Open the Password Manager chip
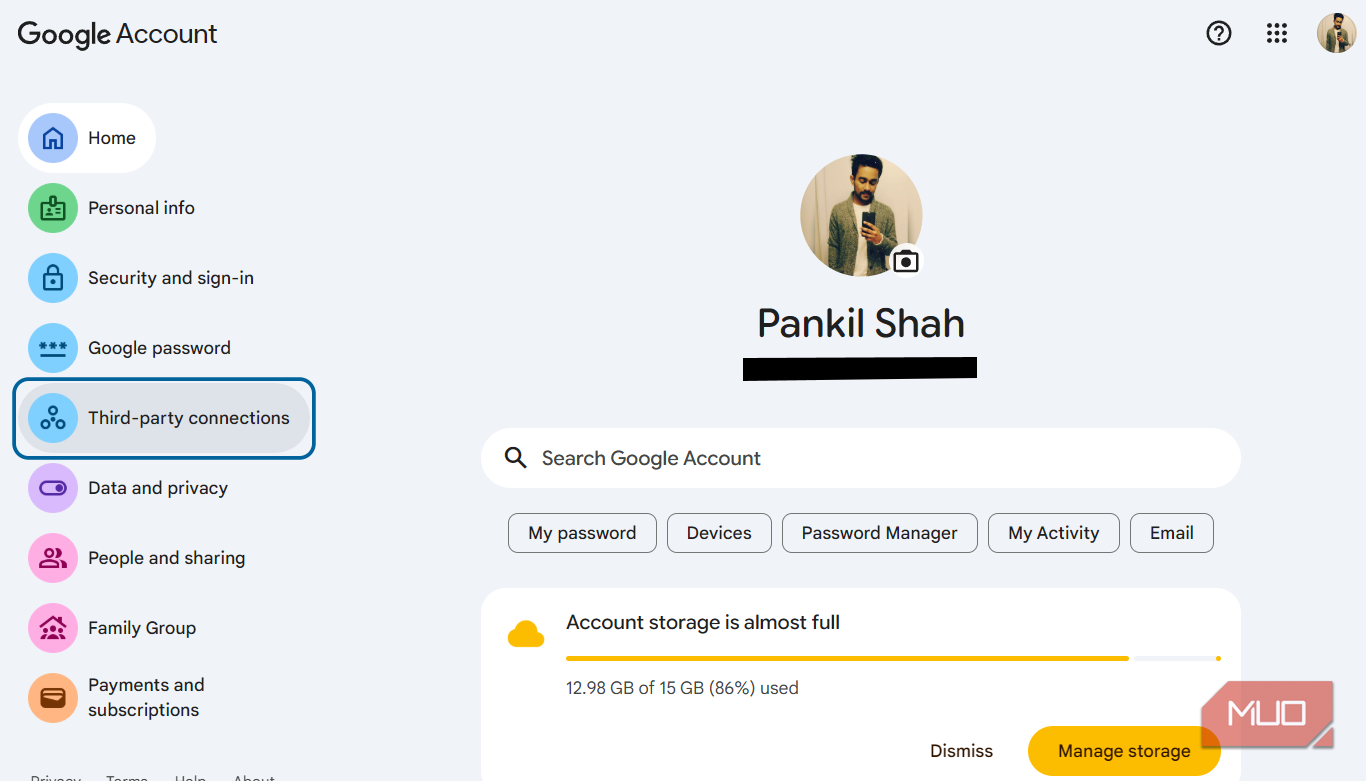Viewport: 1366px width, 781px height. (x=880, y=533)
